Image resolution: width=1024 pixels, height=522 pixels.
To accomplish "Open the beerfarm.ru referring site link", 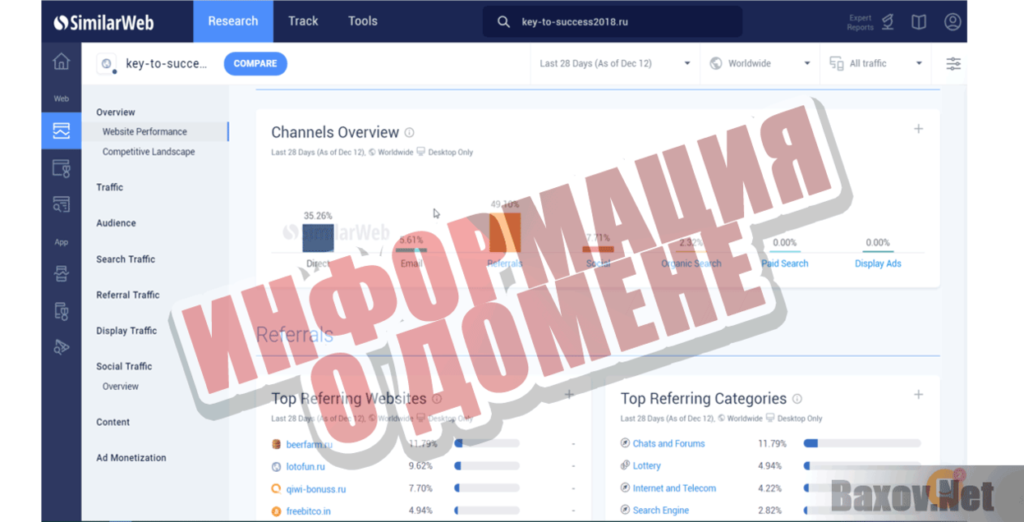I will tap(308, 443).
